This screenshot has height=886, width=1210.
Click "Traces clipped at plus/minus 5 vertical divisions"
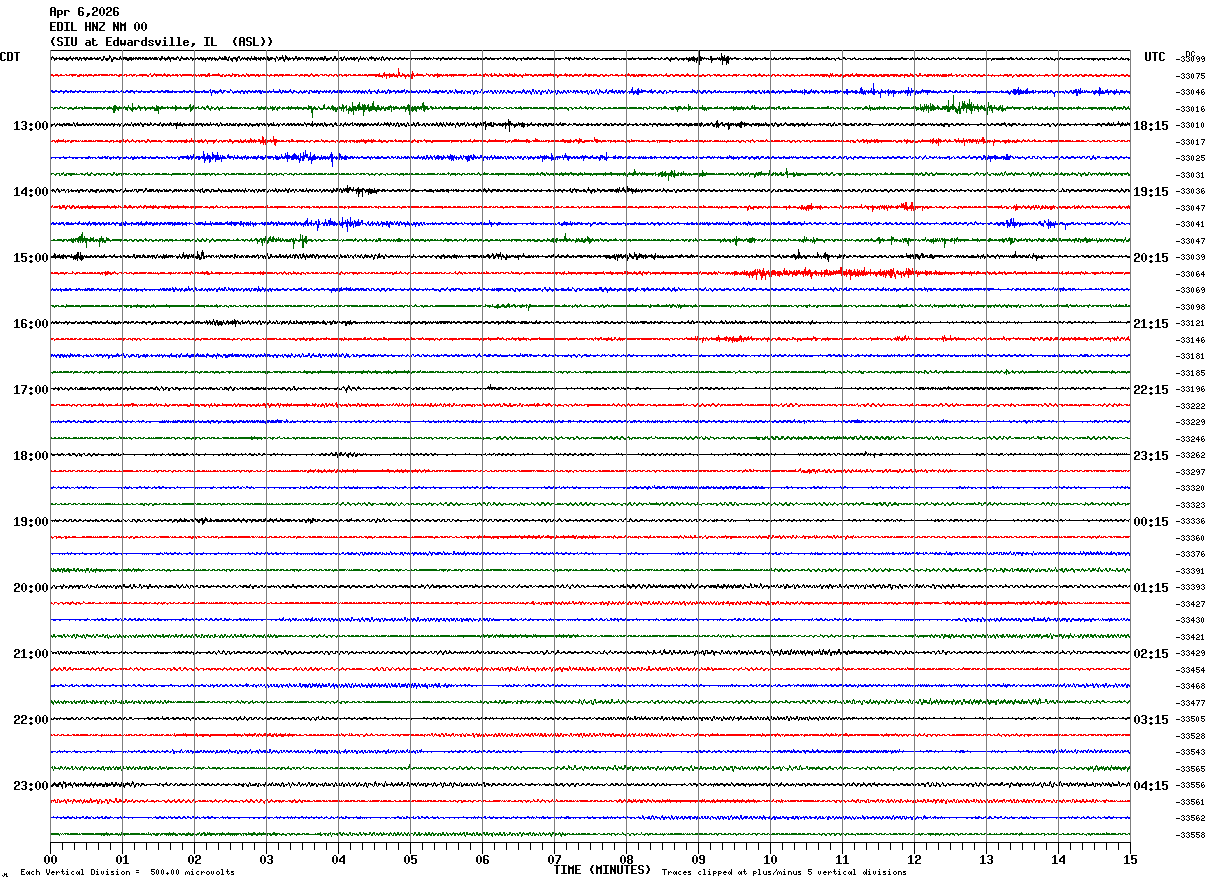coord(784,872)
